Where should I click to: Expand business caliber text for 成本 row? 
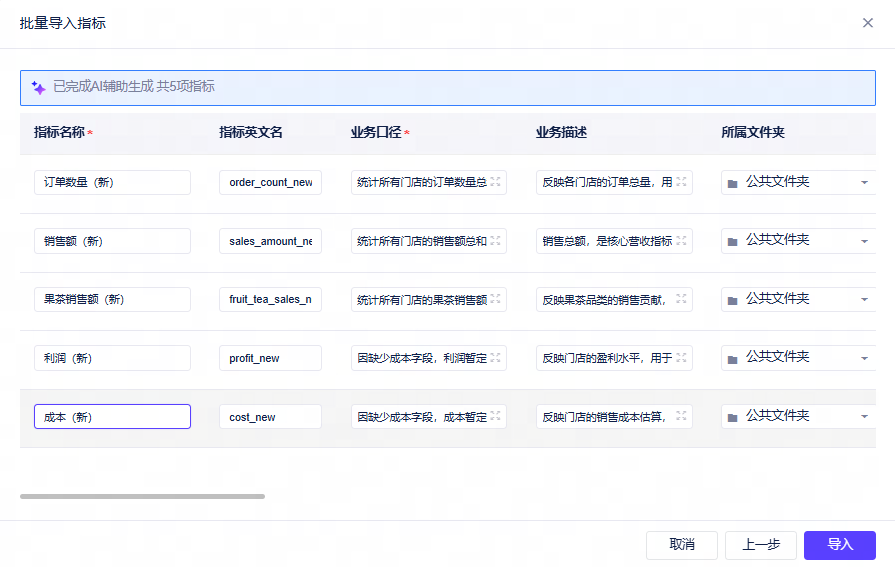[x=495, y=416]
